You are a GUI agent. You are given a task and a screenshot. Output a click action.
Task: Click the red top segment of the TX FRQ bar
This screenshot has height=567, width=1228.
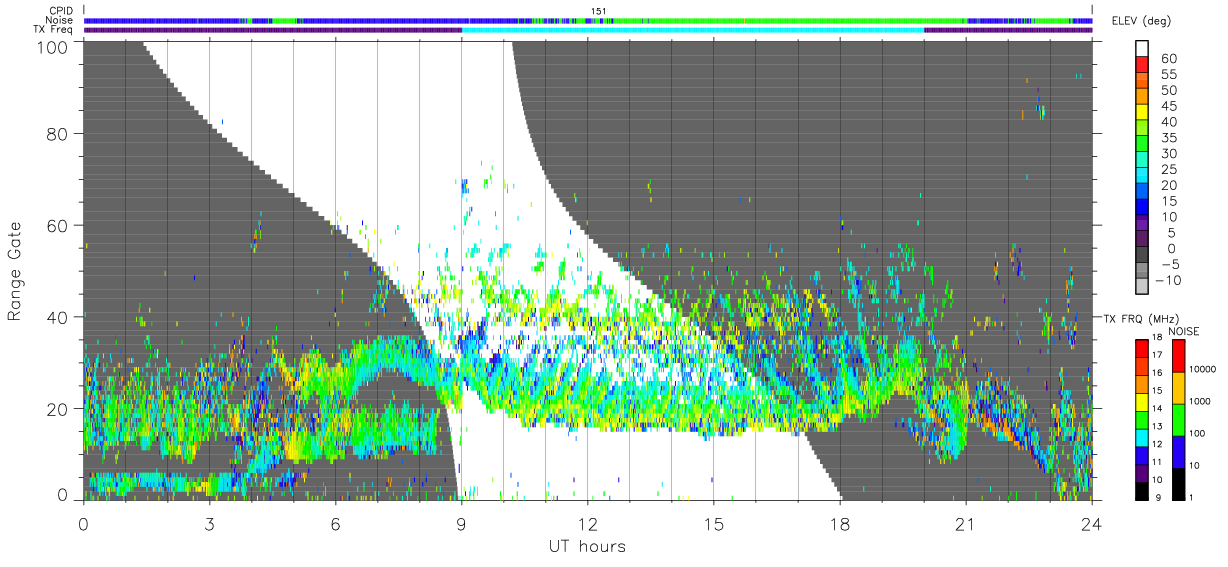[x=1143, y=347]
